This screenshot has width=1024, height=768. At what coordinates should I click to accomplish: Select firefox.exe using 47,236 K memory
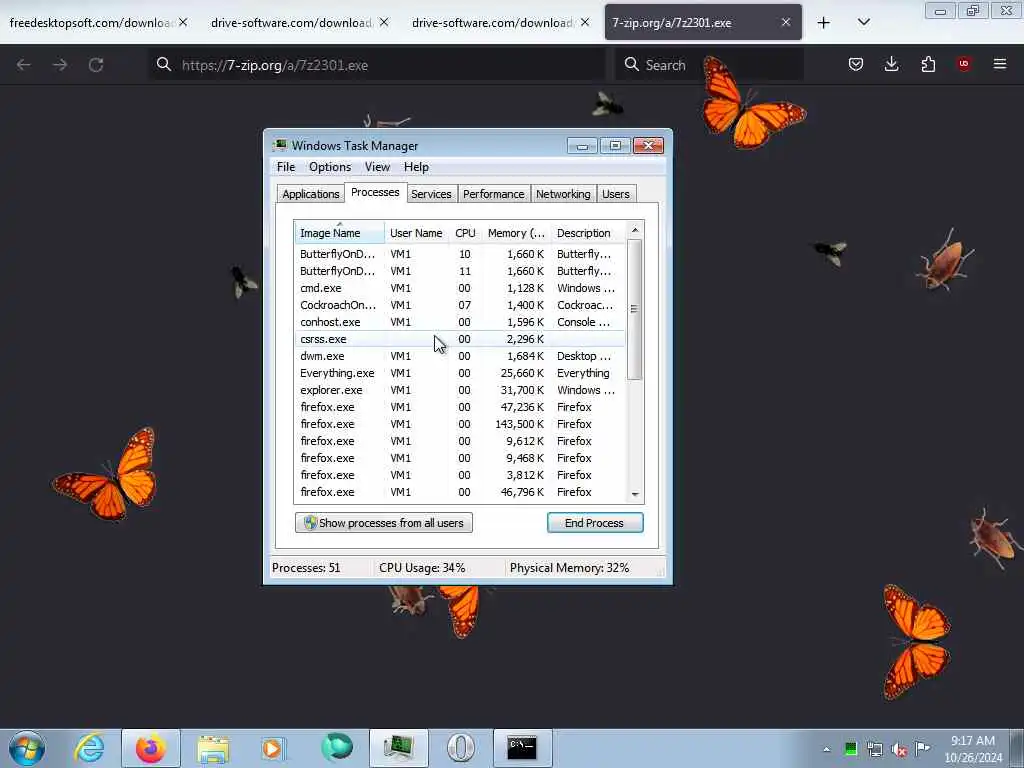pyautogui.click(x=459, y=407)
